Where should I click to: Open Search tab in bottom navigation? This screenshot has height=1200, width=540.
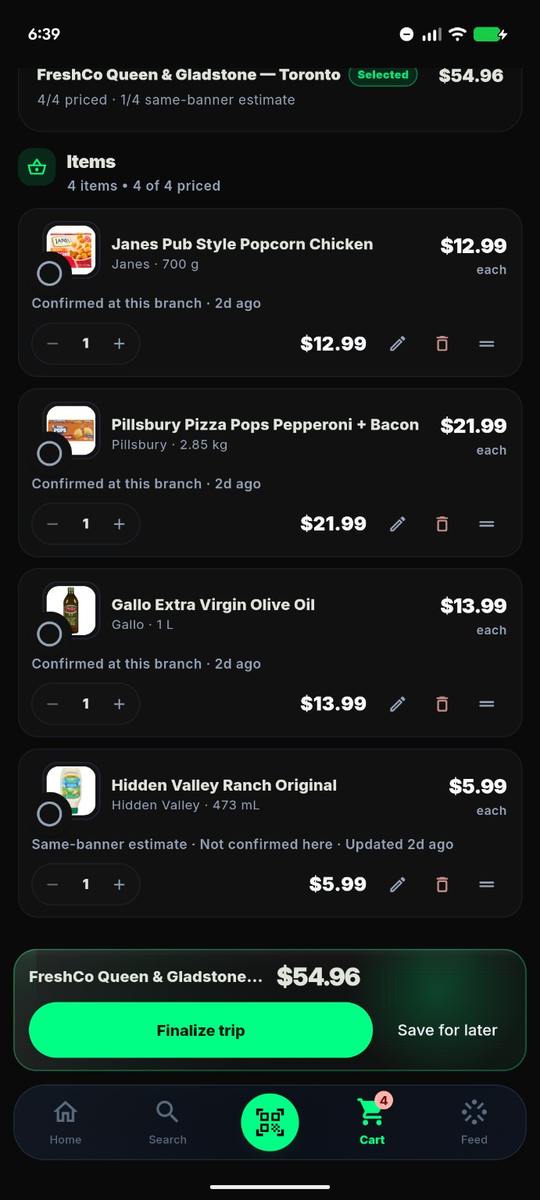[x=168, y=1122]
